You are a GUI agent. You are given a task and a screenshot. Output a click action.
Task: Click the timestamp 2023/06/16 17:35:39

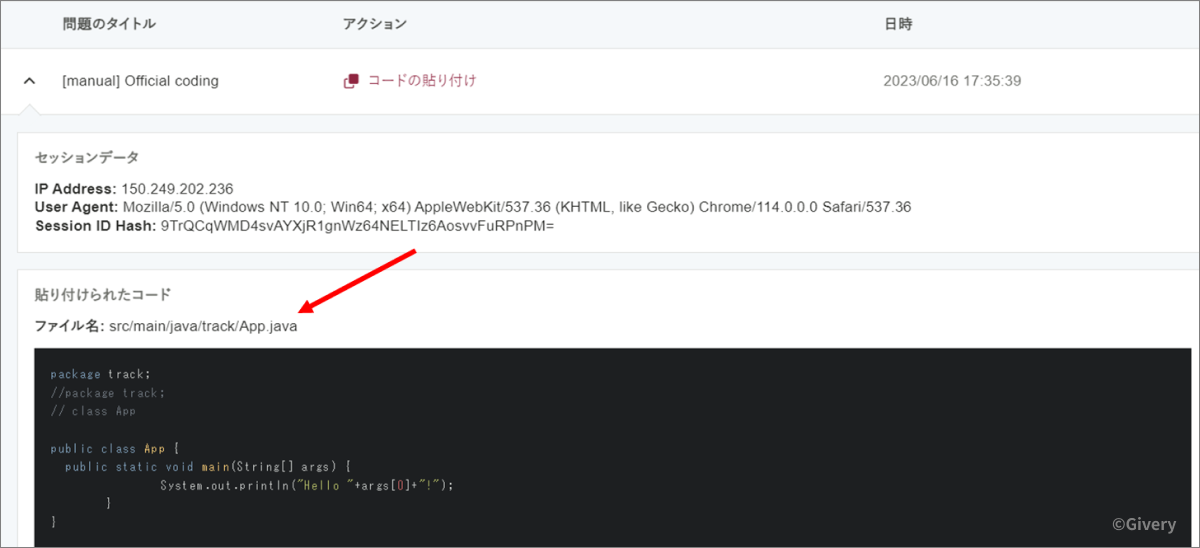[951, 81]
